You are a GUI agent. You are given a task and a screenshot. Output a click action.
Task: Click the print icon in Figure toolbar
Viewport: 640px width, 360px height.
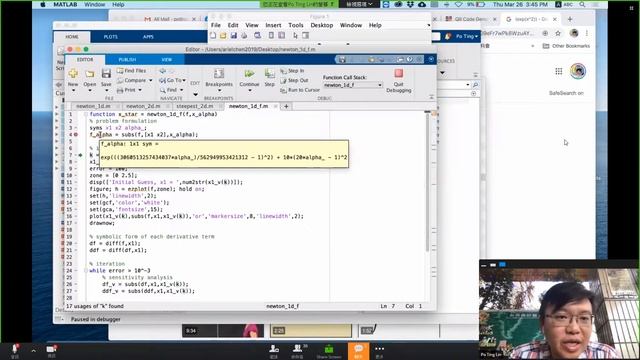point(244,36)
